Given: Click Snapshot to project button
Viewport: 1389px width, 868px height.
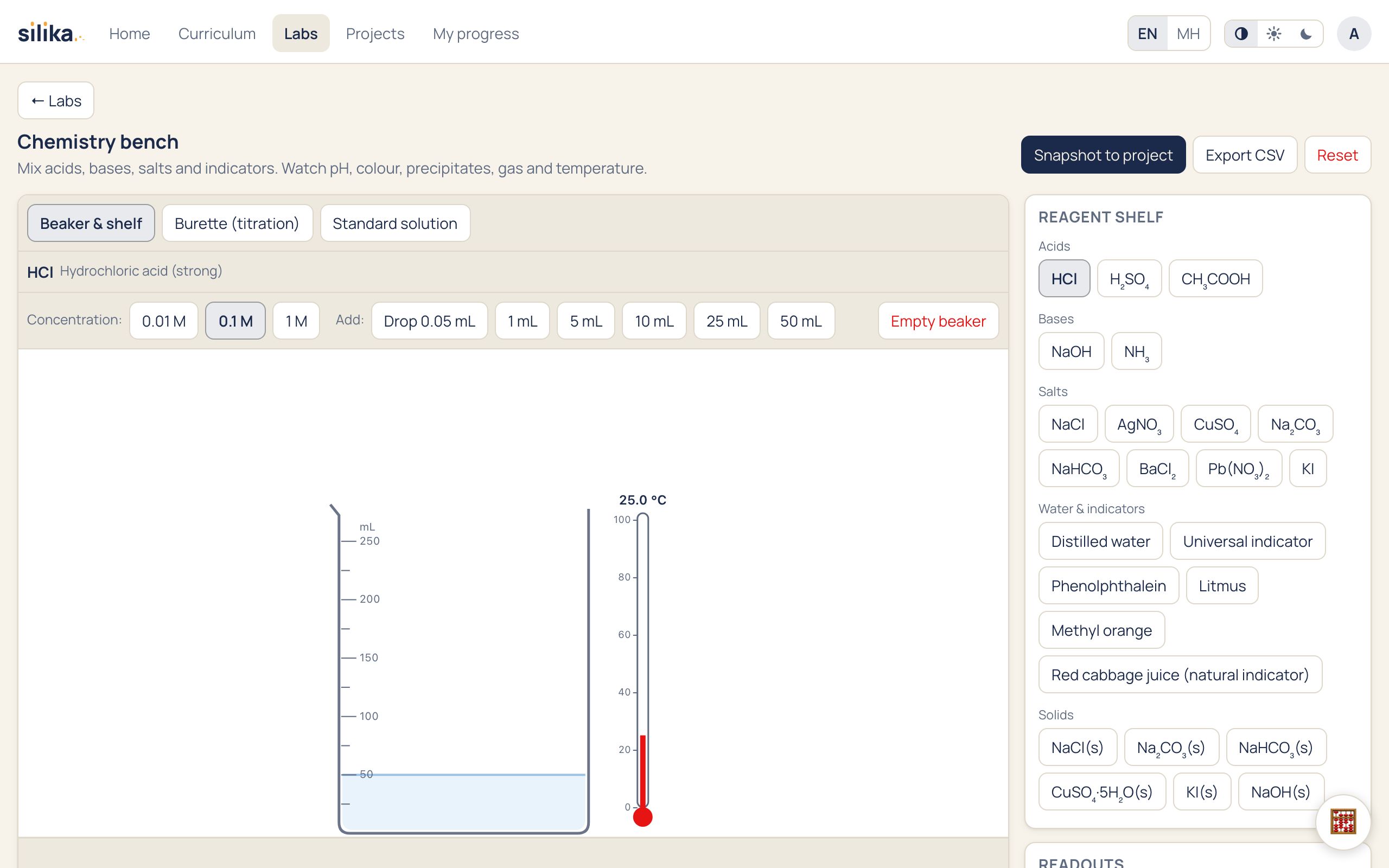Looking at the screenshot, I should tap(1103, 155).
